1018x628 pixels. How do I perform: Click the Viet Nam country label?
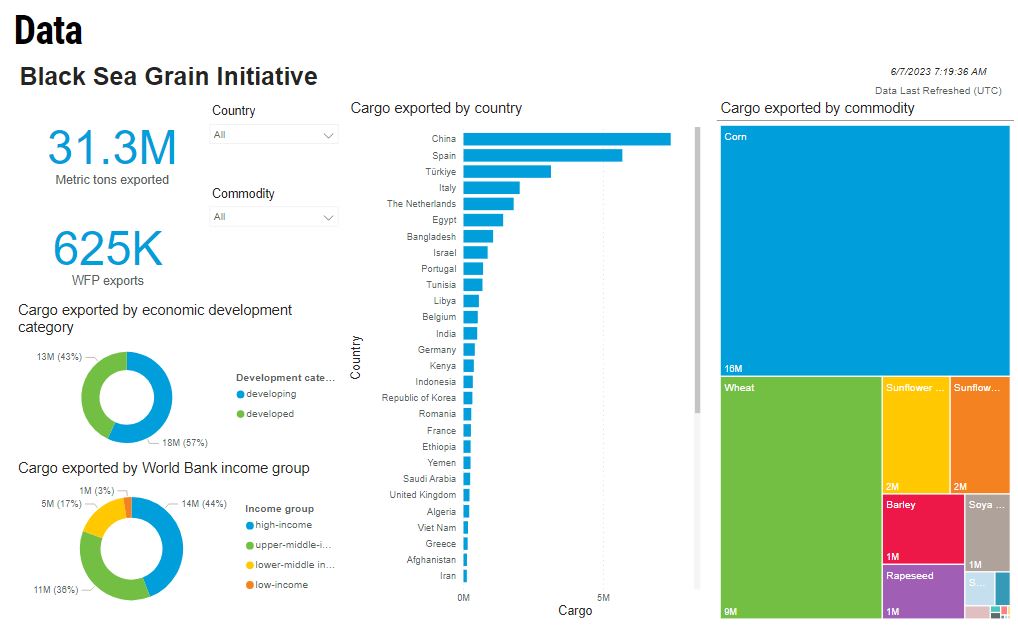(437, 528)
